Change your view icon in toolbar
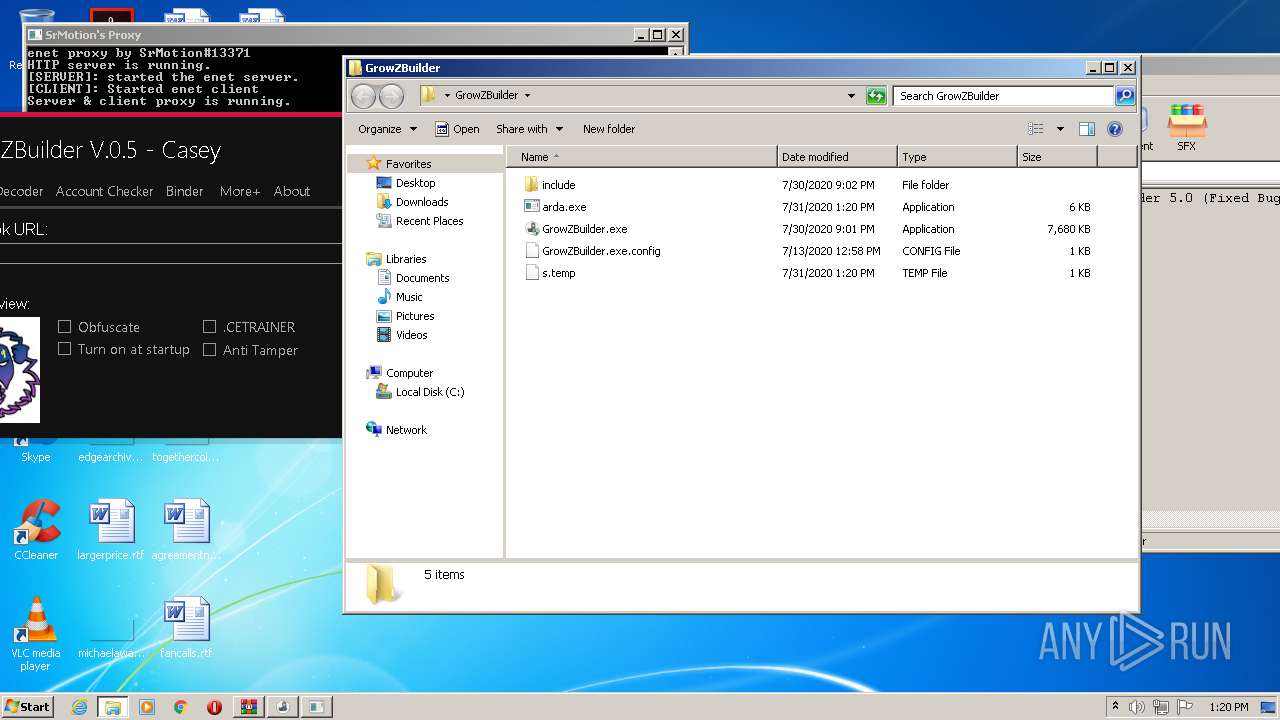The width and height of the screenshot is (1280, 720). (1036, 129)
